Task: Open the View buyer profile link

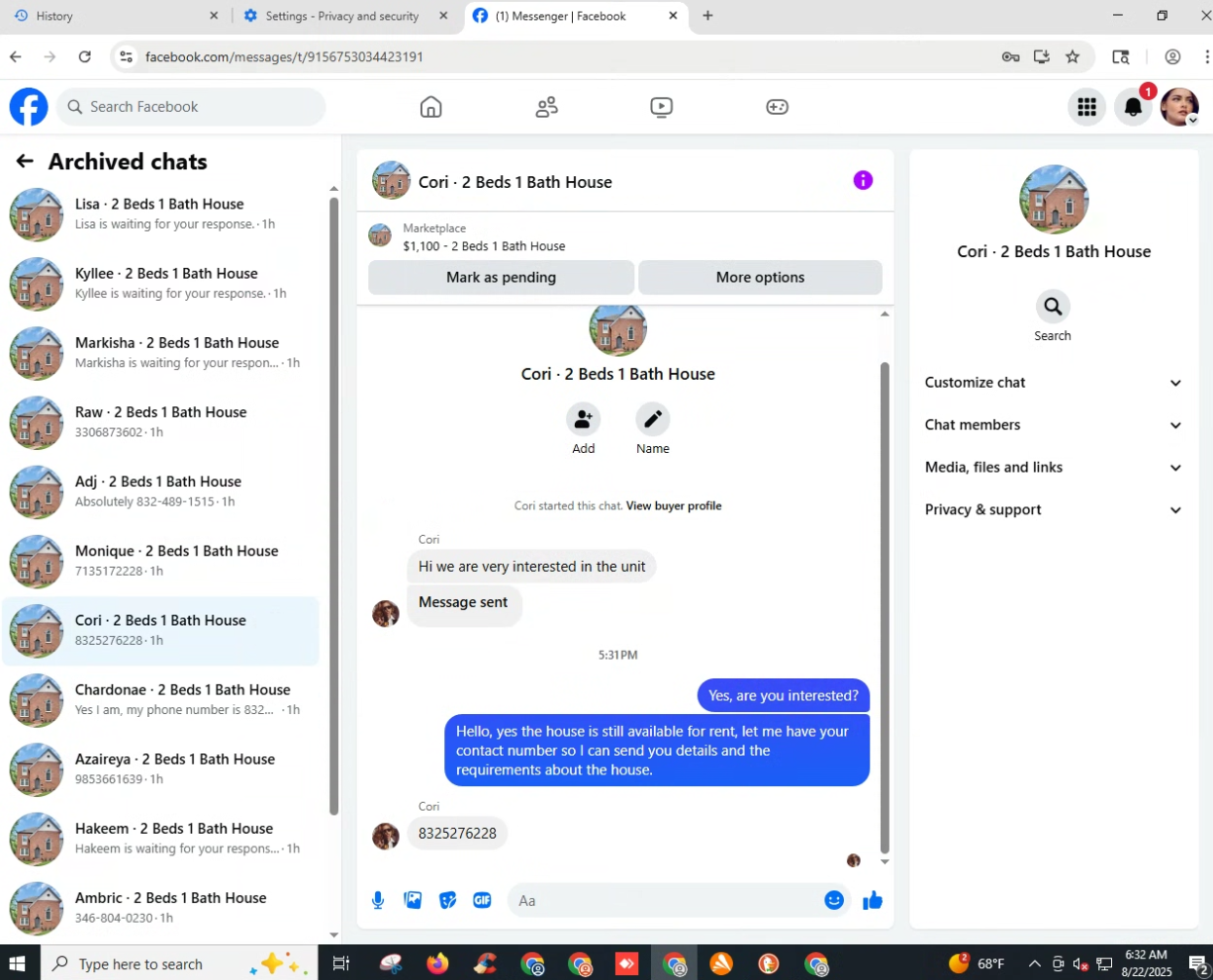Action: pyautogui.click(x=674, y=505)
